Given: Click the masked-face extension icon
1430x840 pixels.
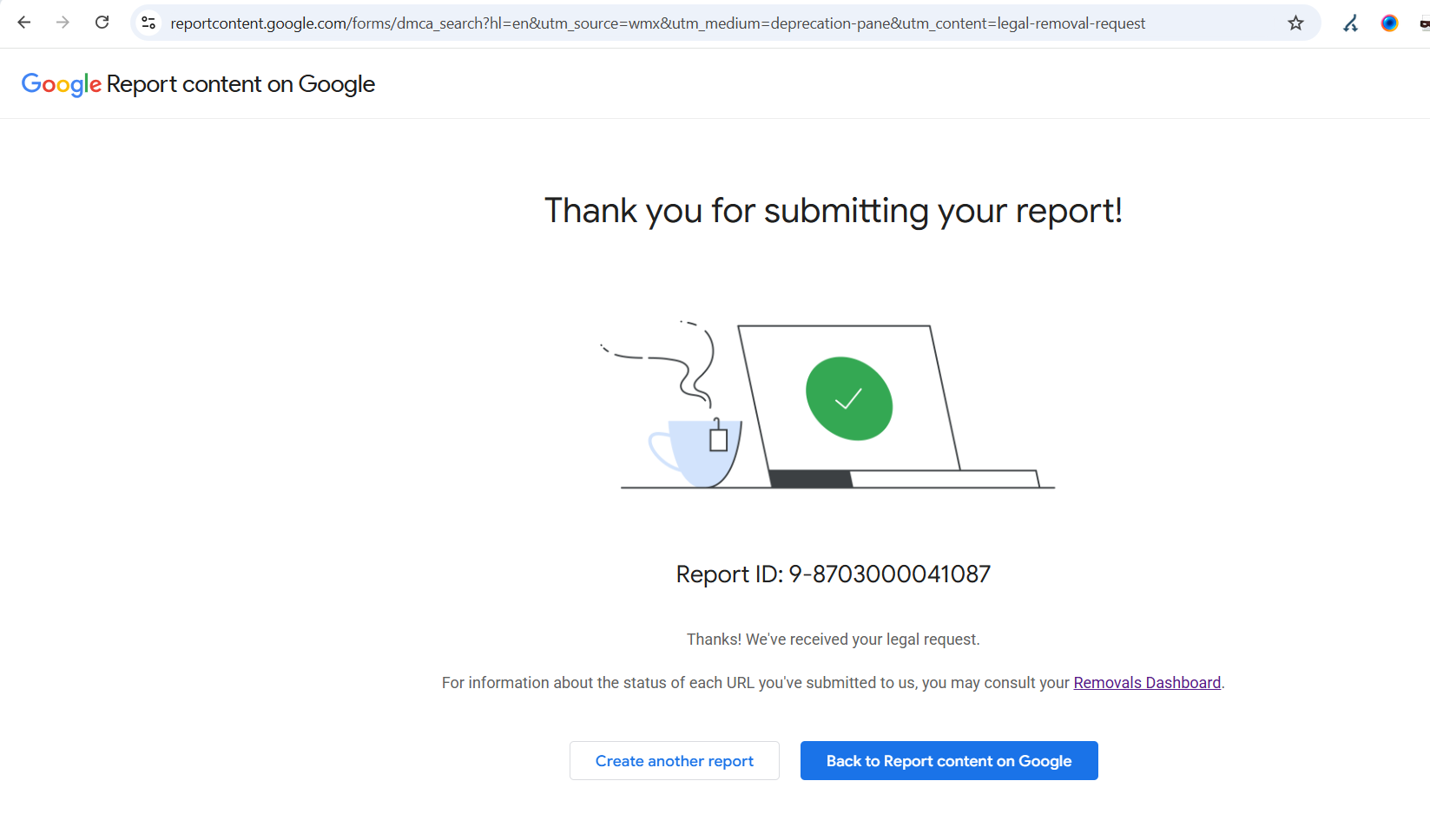Looking at the screenshot, I should click(x=1424, y=24).
